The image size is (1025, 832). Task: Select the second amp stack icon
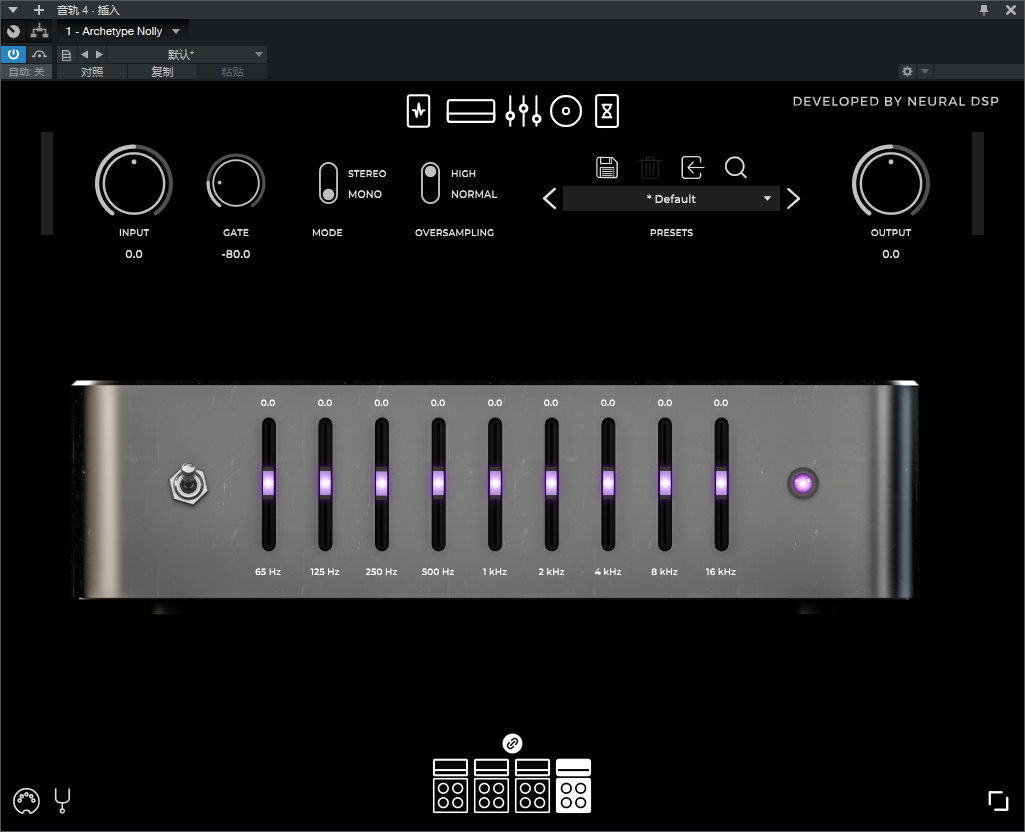(x=492, y=786)
